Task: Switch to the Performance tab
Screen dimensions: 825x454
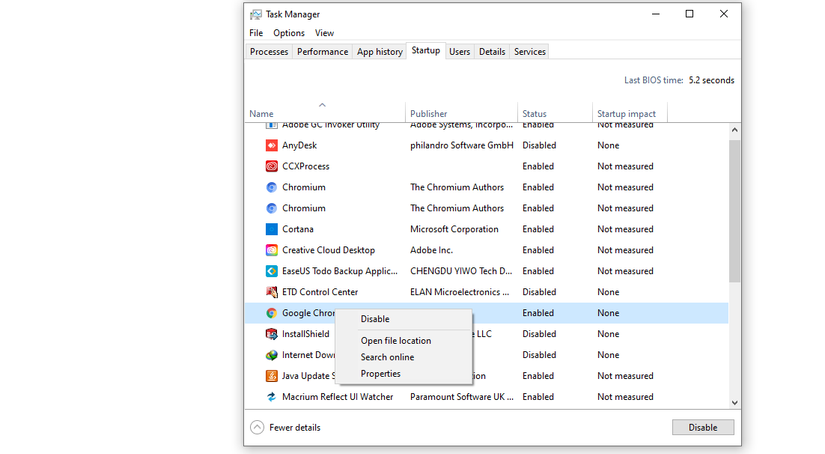Action: pos(322,52)
